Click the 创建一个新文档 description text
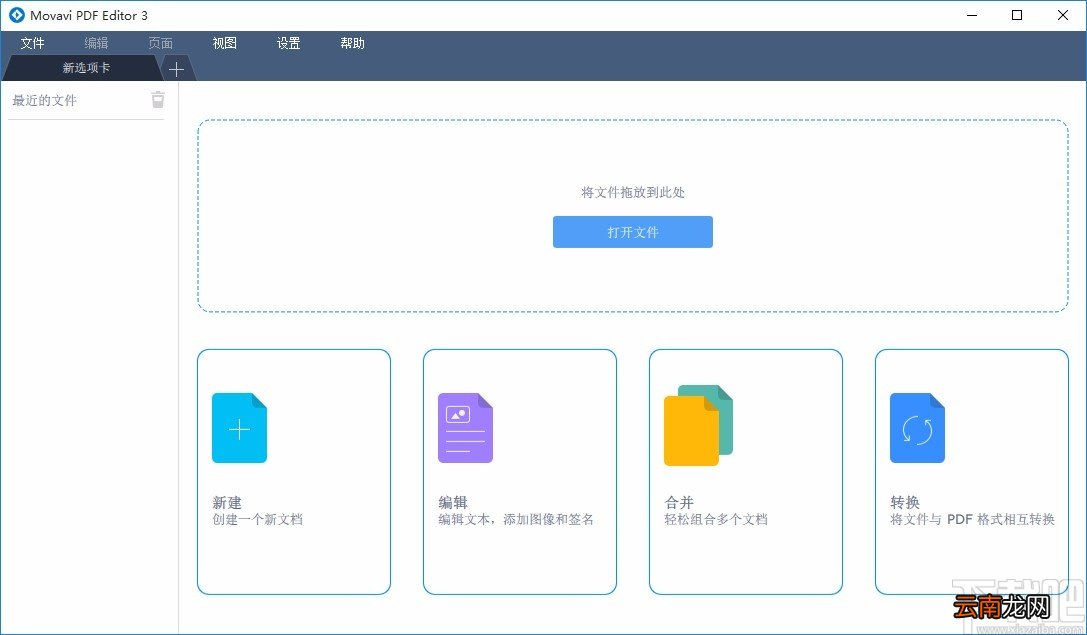 coord(257,519)
